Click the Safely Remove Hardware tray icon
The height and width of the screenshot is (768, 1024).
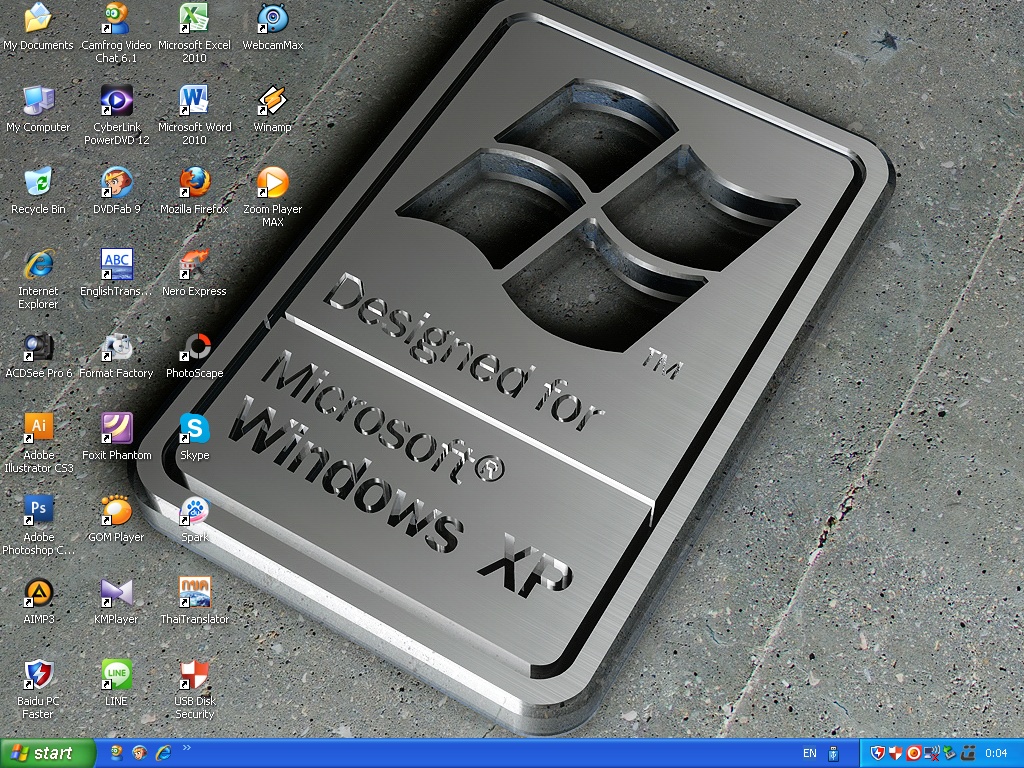[949, 753]
